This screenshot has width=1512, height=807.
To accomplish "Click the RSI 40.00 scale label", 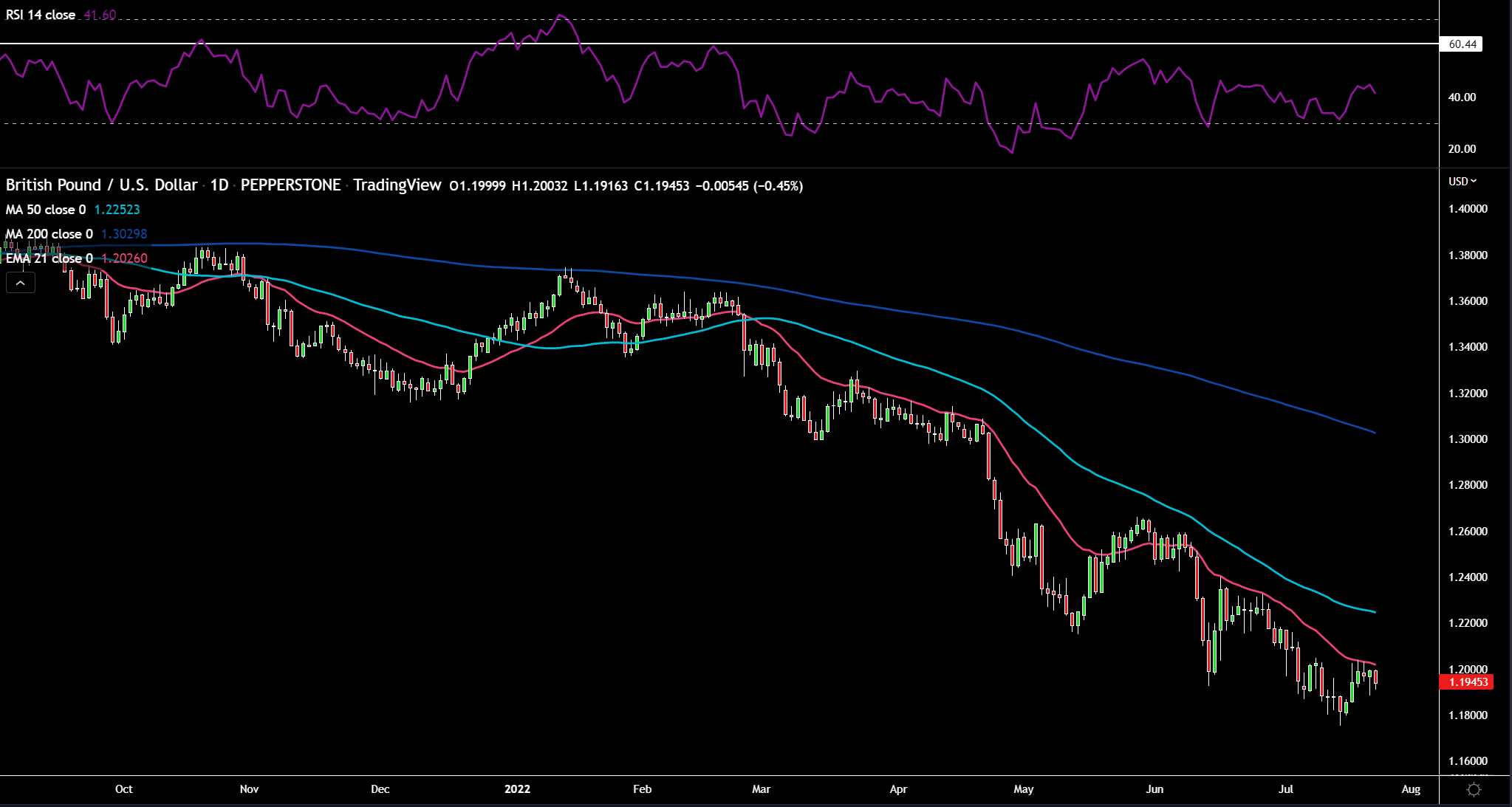I will point(1462,97).
